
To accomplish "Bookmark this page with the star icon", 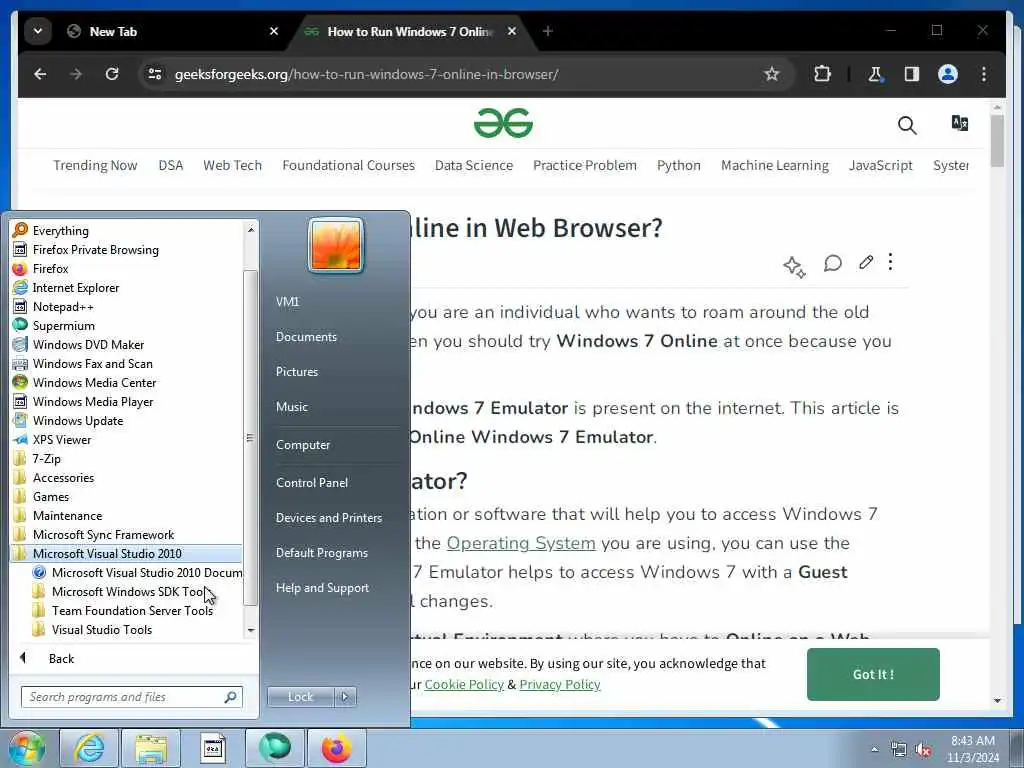I will coord(771,74).
